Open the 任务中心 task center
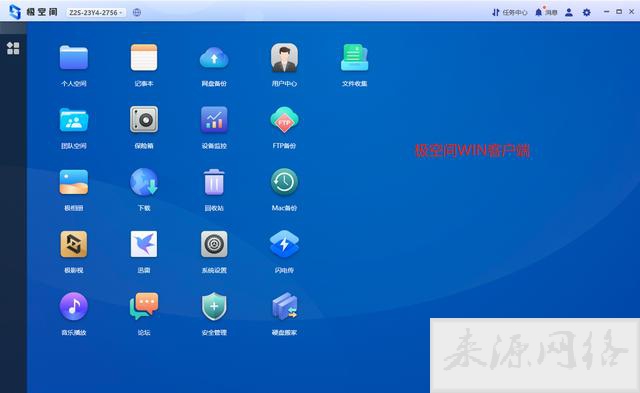Screen dimensions: 640x393 pyautogui.click(x=509, y=12)
